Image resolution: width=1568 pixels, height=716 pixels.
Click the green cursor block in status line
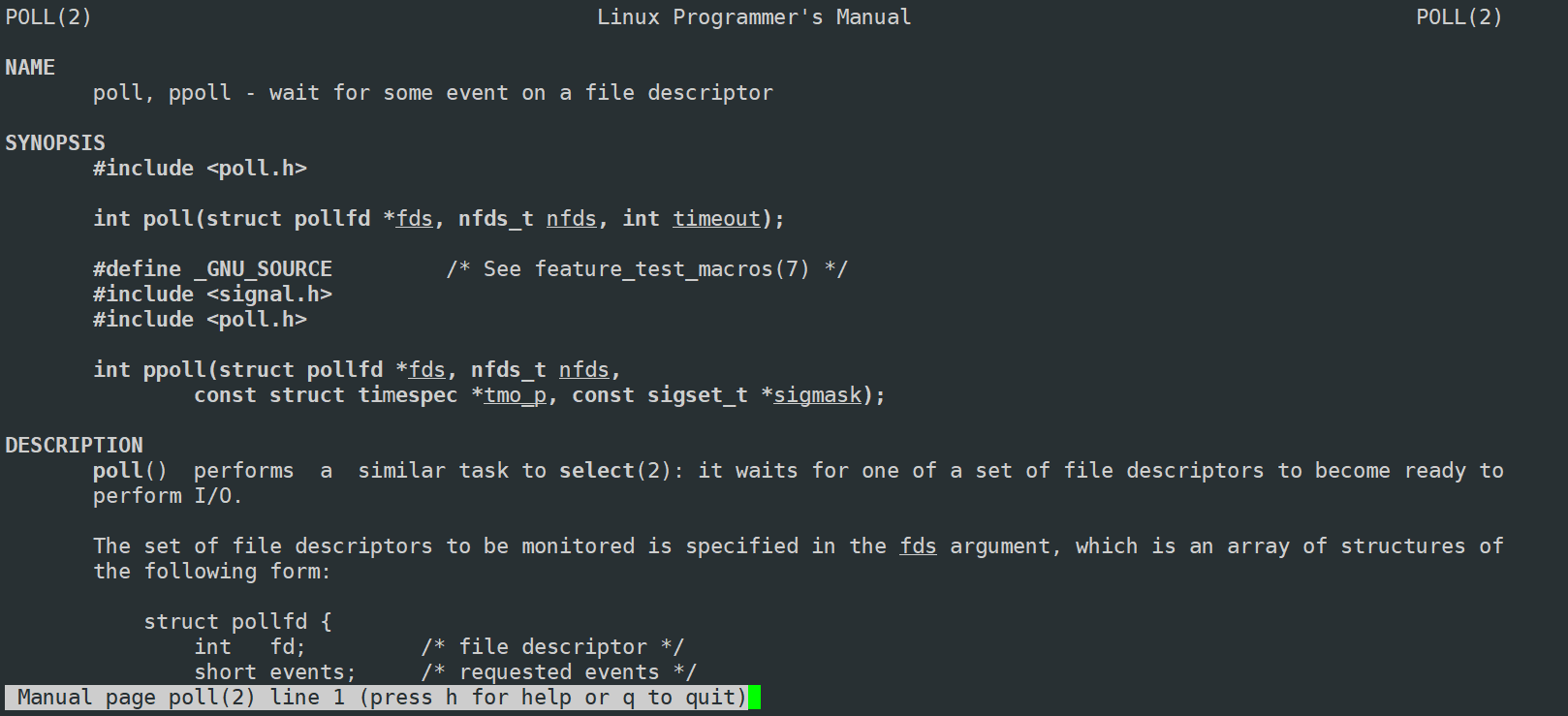tap(755, 698)
